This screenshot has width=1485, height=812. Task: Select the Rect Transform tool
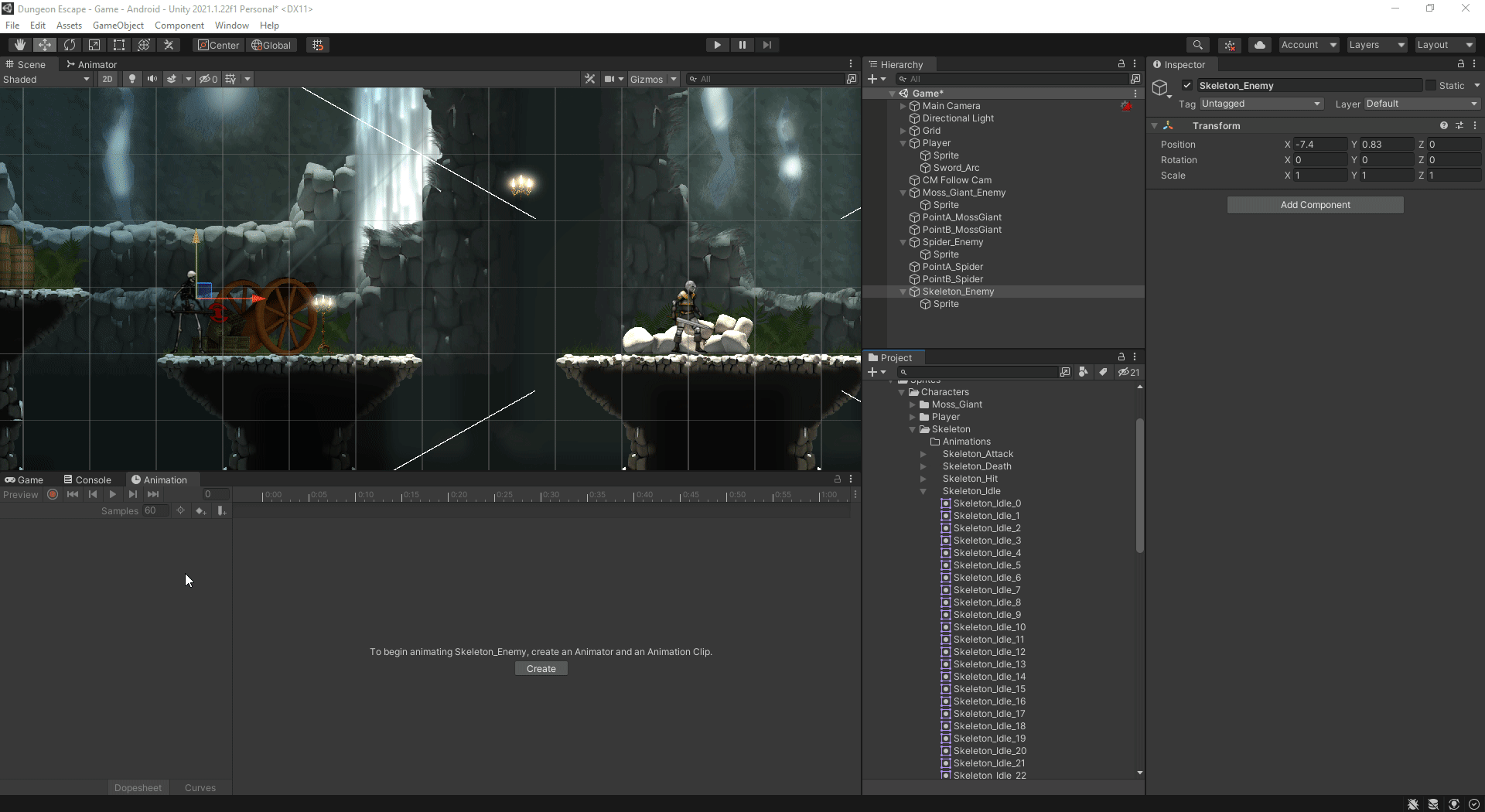(x=119, y=45)
